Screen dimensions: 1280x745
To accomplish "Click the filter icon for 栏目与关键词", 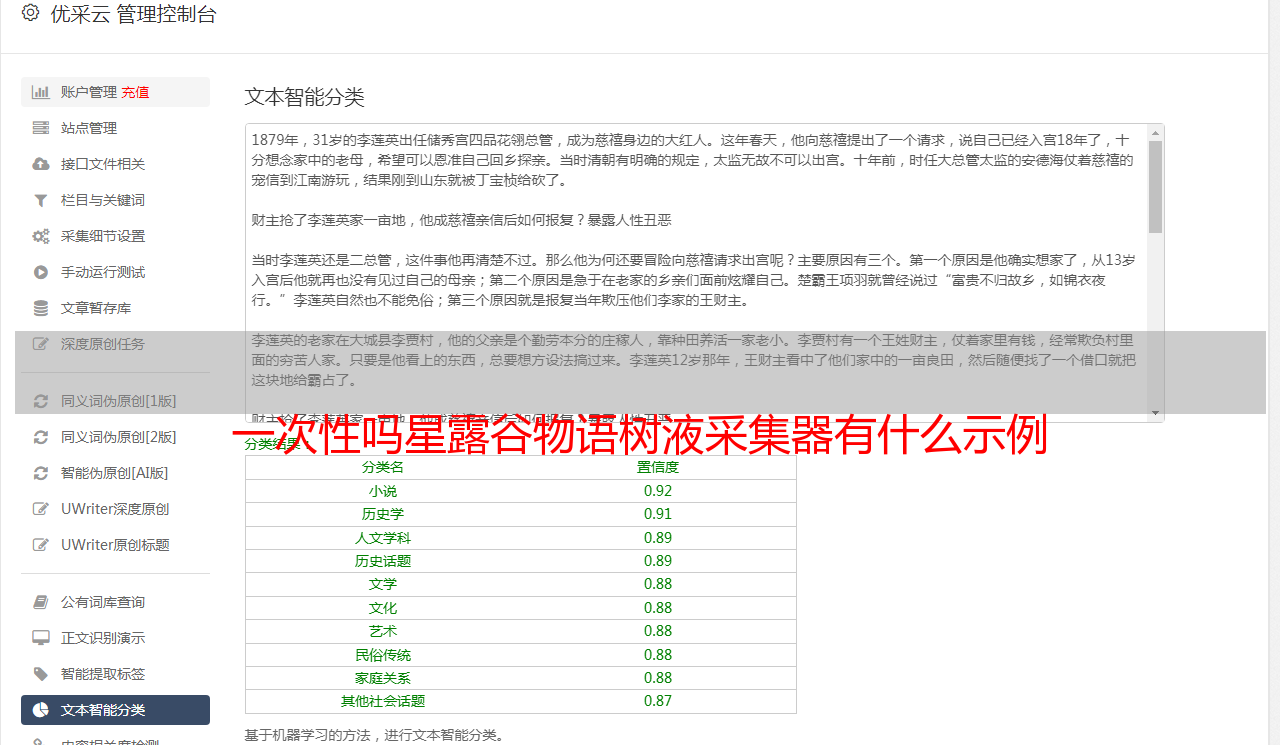I will (x=41, y=200).
